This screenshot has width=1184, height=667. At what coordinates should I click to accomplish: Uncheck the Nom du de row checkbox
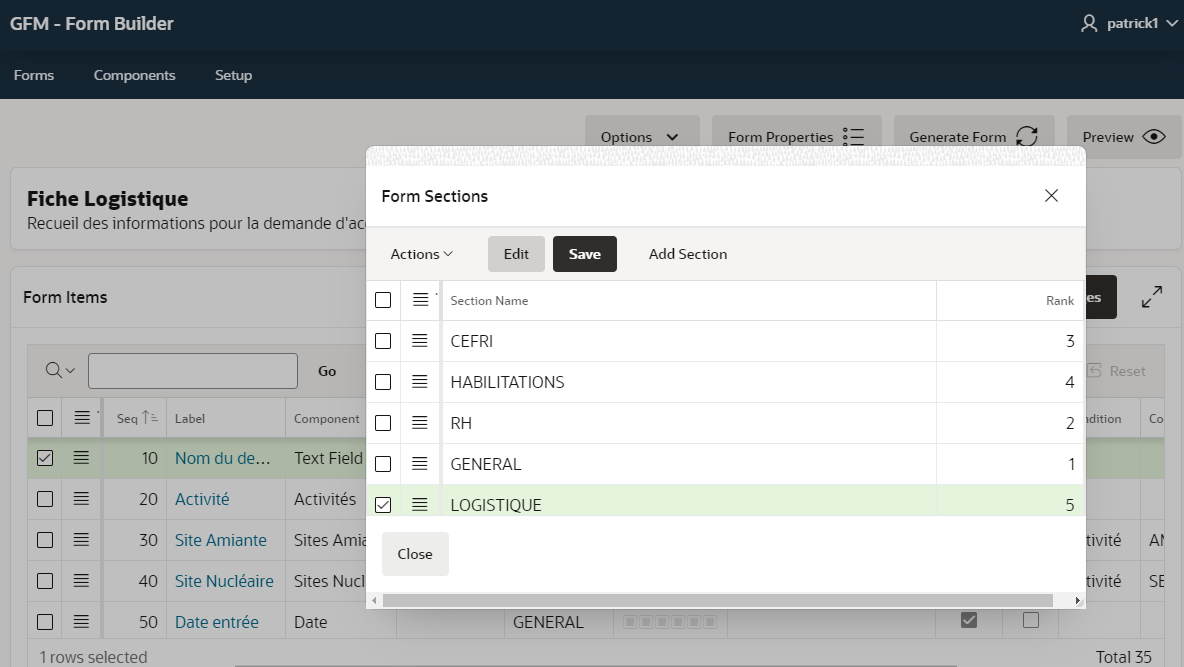pos(45,457)
